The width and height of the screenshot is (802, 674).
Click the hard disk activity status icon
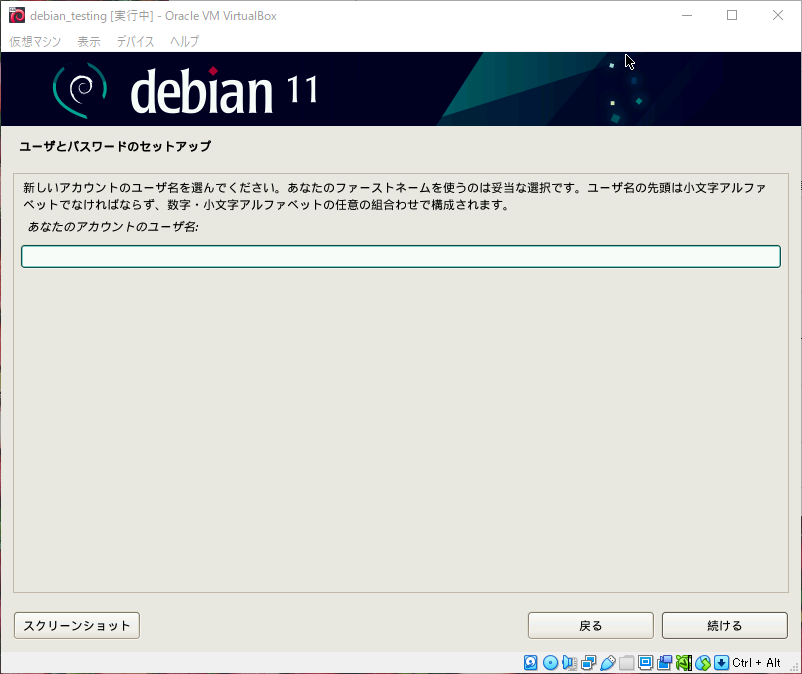(x=530, y=663)
